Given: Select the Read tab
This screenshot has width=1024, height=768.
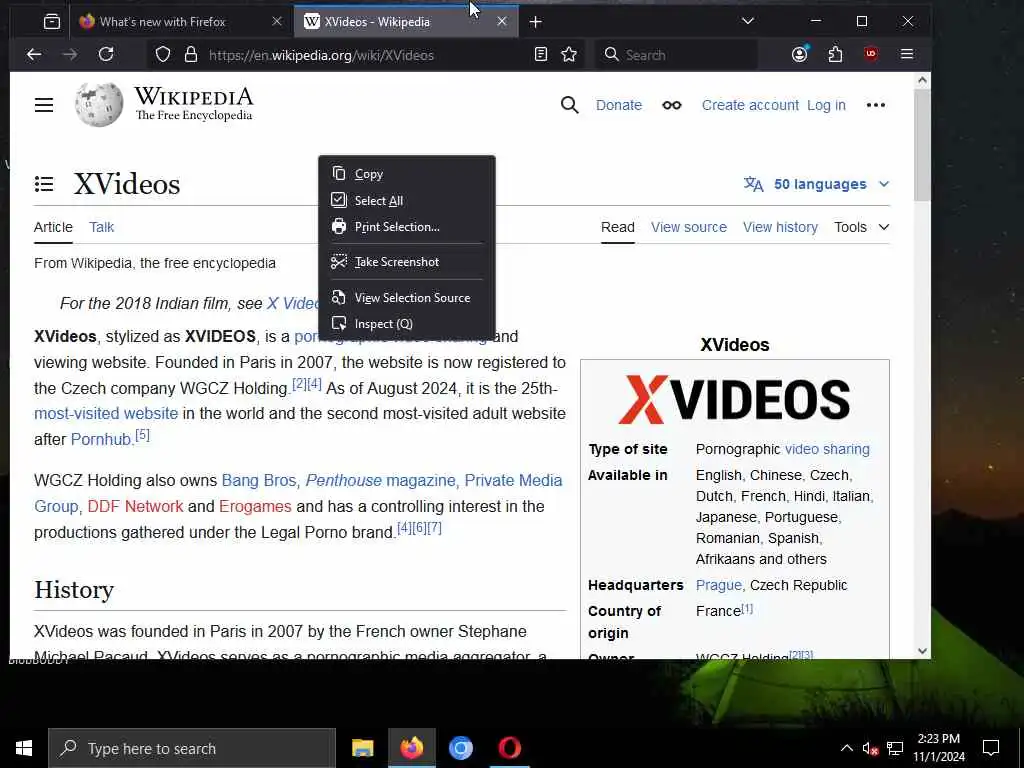Looking at the screenshot, I should click(618, 227).
